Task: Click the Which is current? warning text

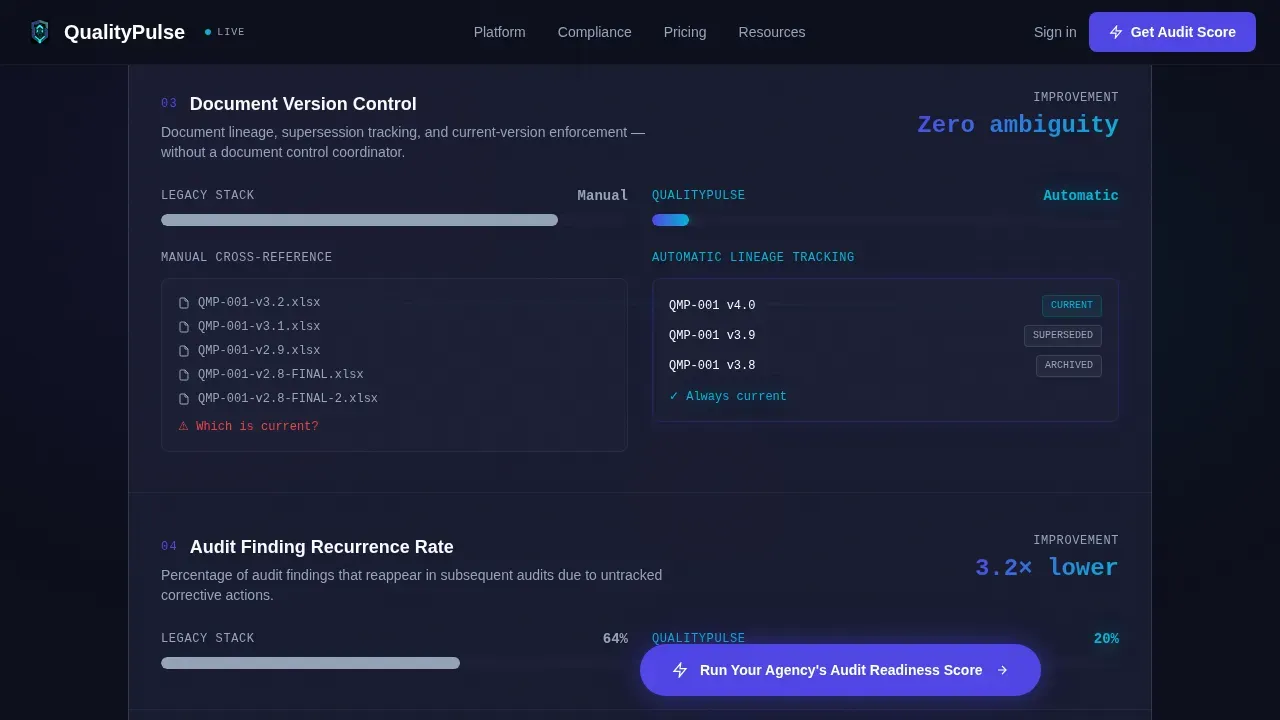Action: coord(257,426)
